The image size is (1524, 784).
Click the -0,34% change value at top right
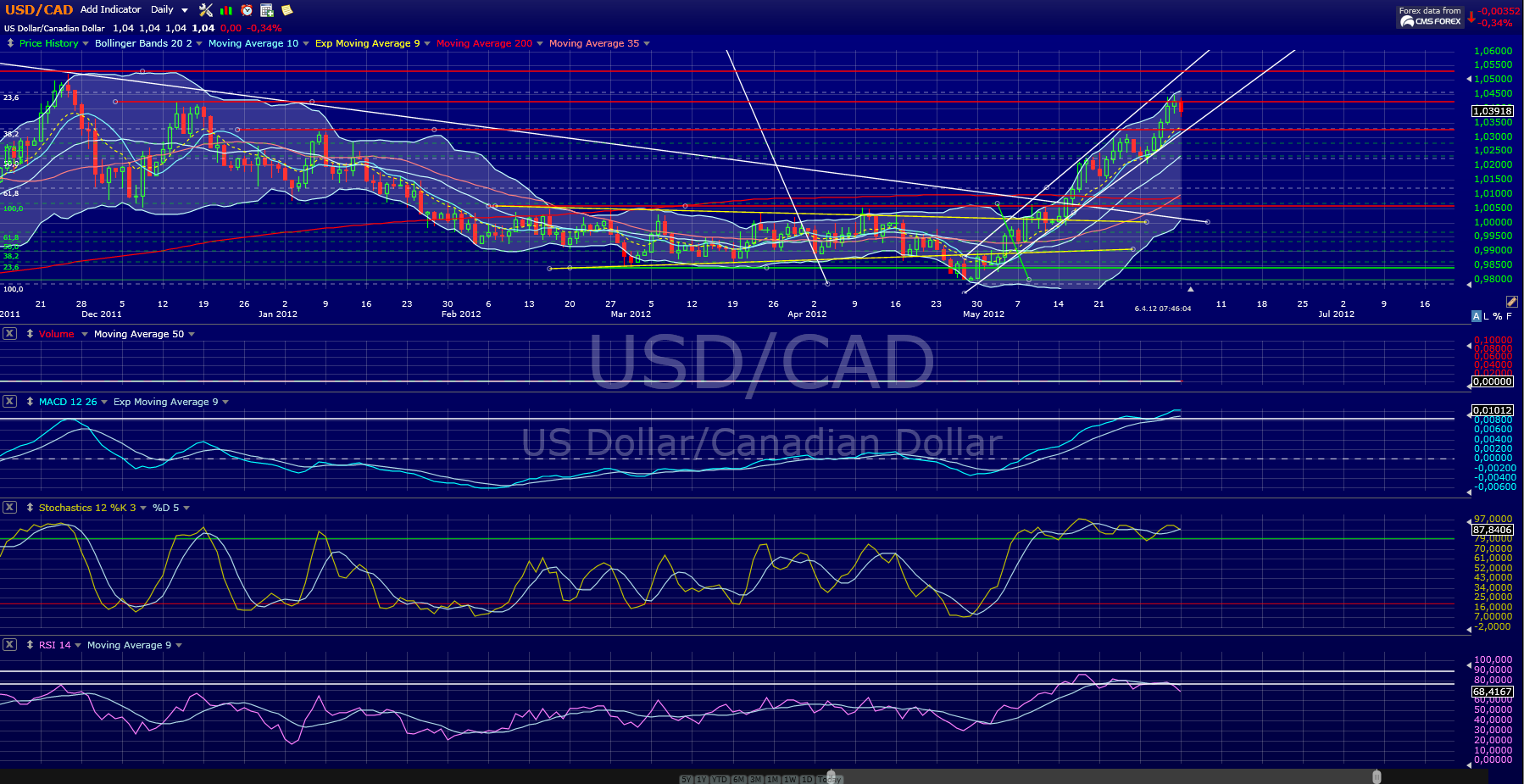click(1496, 23)
